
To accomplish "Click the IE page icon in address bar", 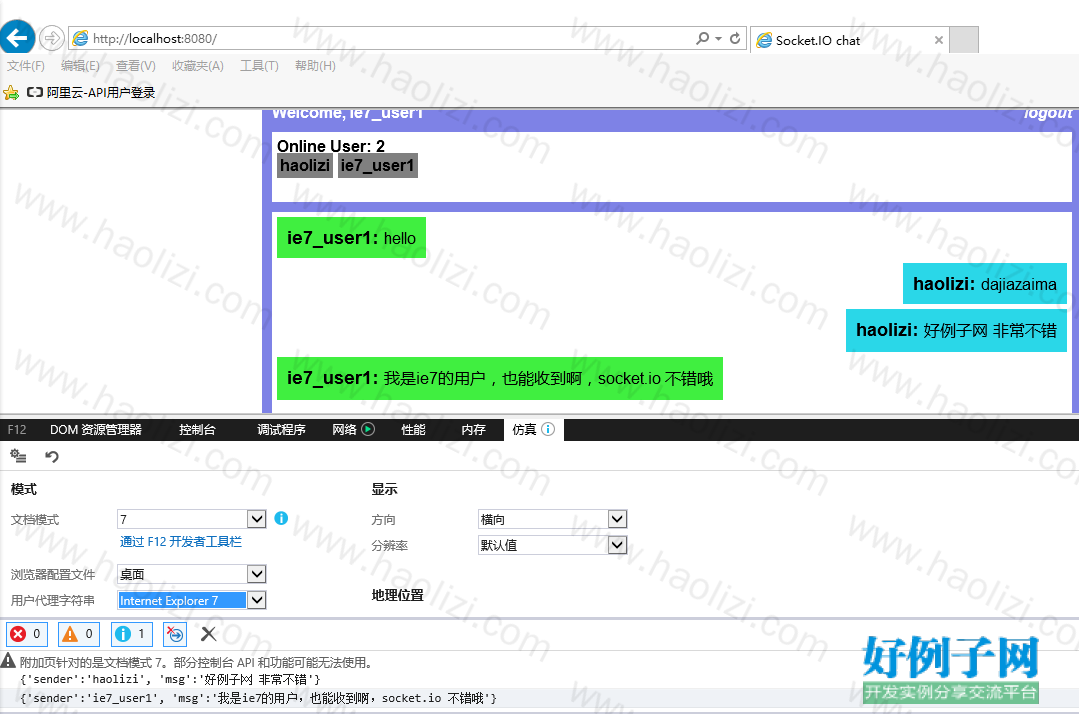I will pos(81,39).
